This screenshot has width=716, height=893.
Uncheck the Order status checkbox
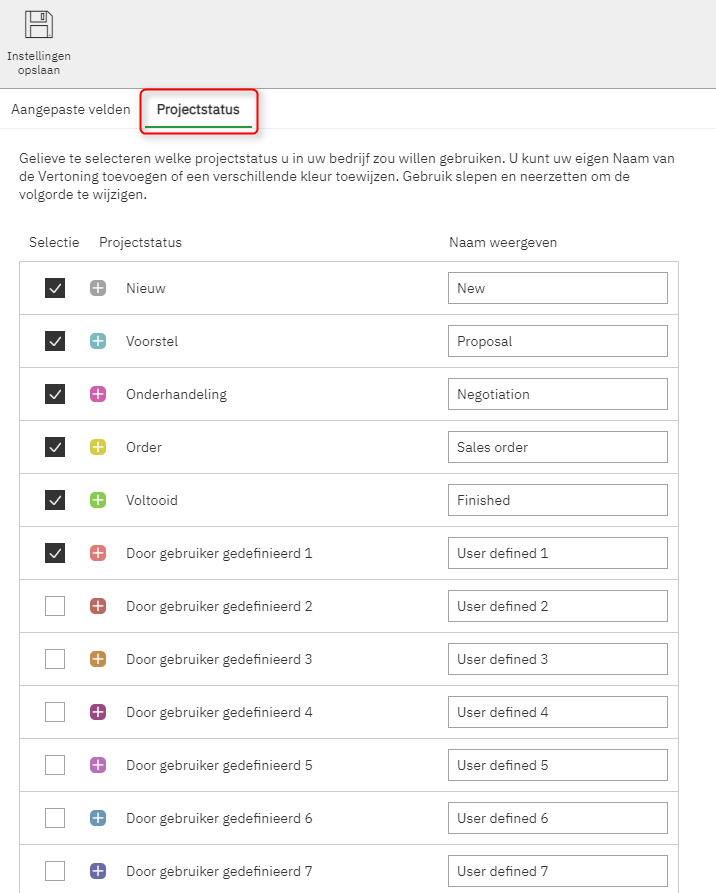[x=55, y=447]
